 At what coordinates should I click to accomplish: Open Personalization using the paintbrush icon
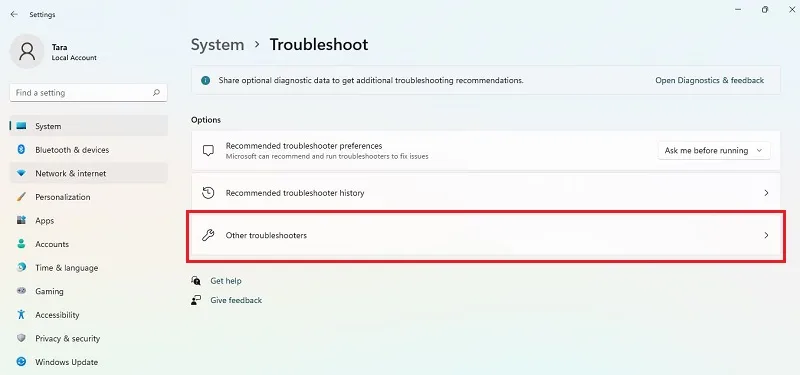(x=21, y=197)
